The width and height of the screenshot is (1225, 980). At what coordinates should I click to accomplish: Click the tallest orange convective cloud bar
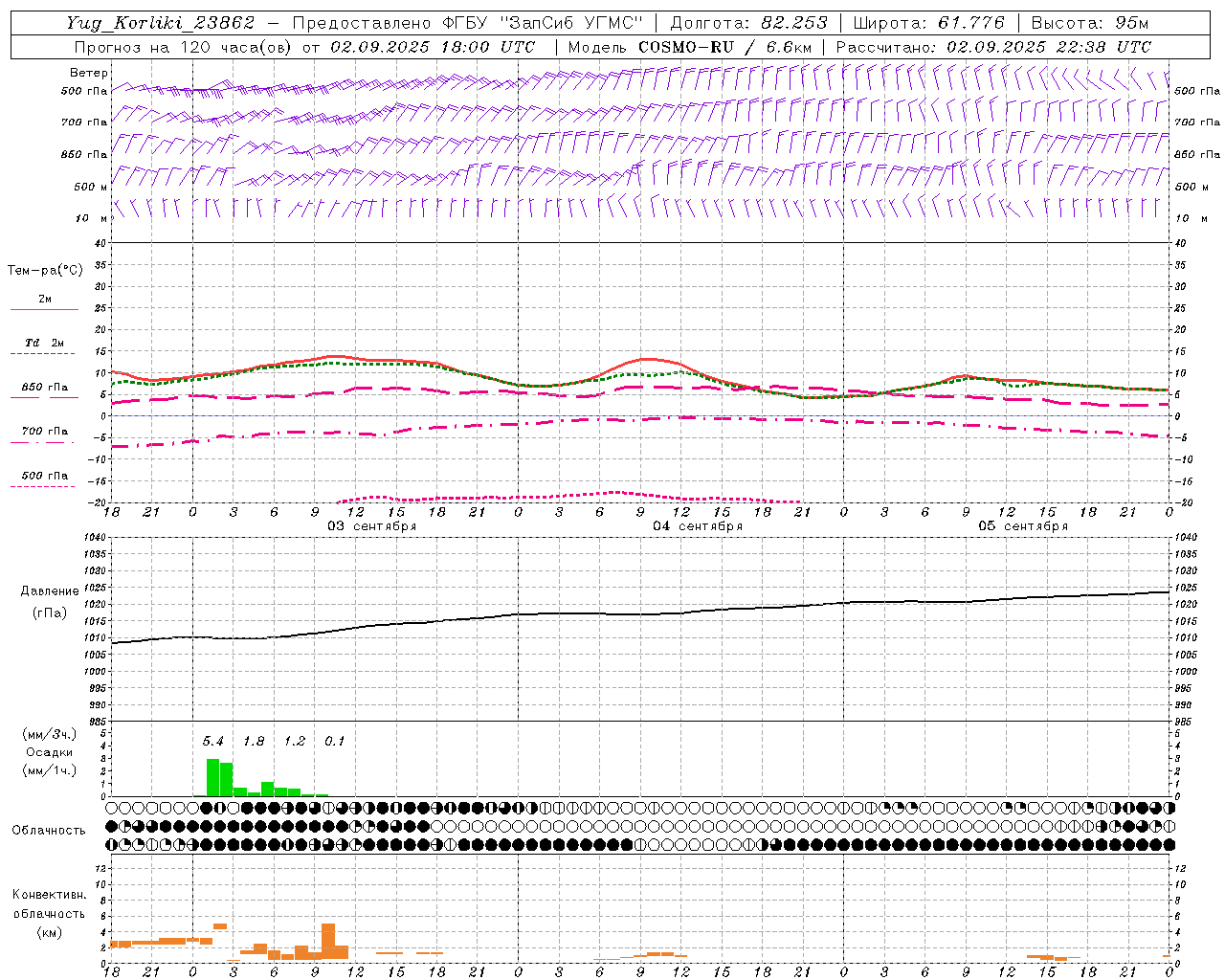pyautogui.click(x=328, y=941)
